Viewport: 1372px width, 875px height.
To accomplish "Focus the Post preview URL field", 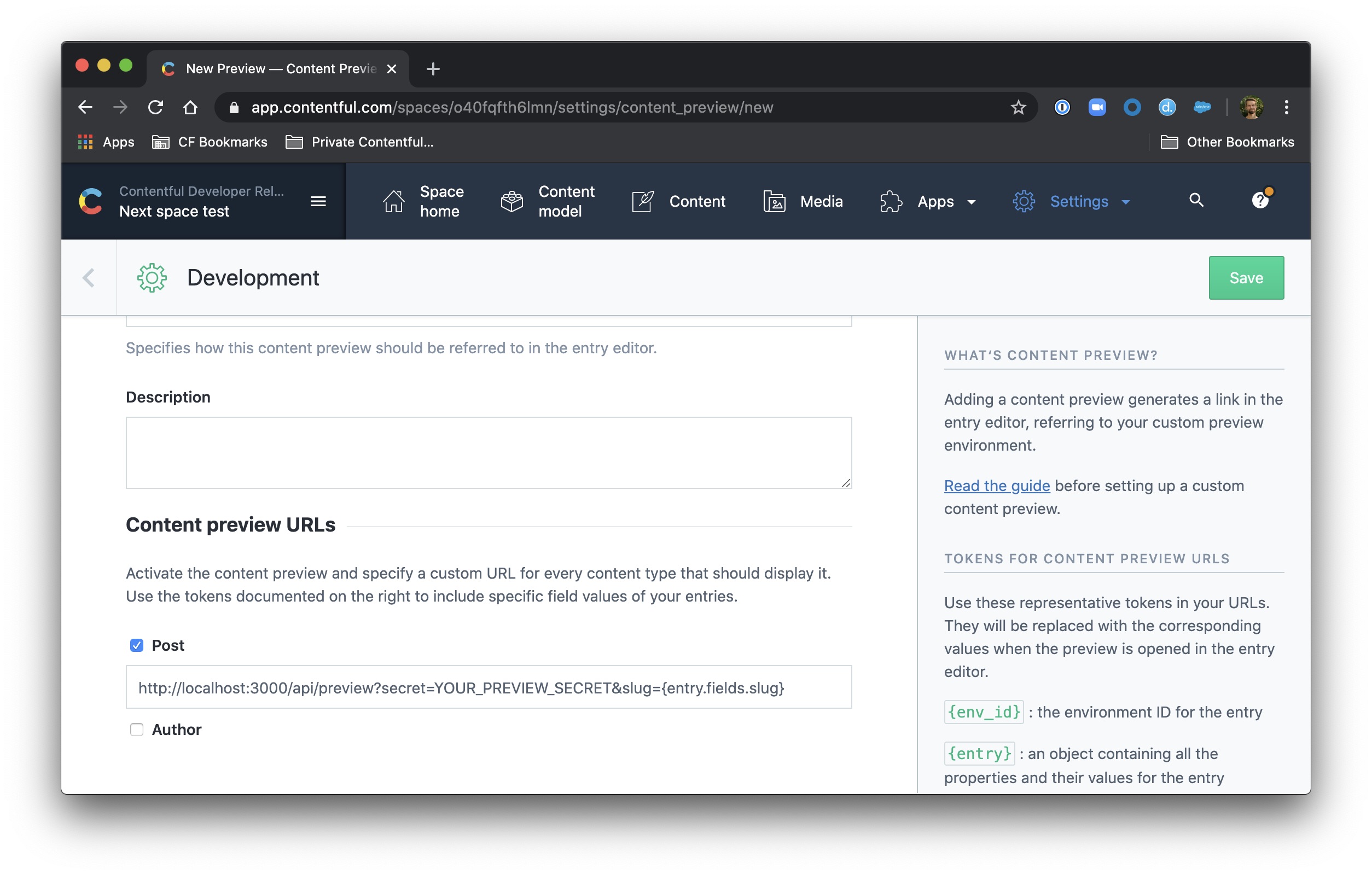I will click(x=489, y=687).
